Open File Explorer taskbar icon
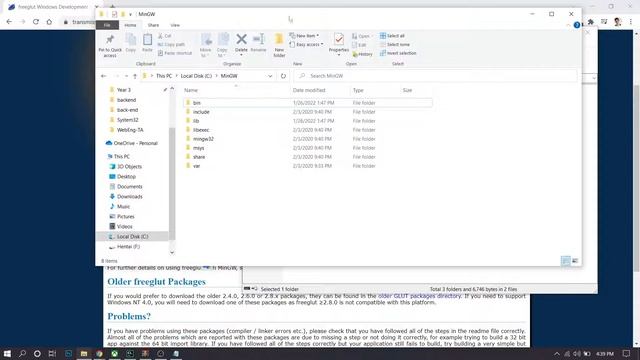The width and height of the screenshot is (640, 360). point(84,353)
